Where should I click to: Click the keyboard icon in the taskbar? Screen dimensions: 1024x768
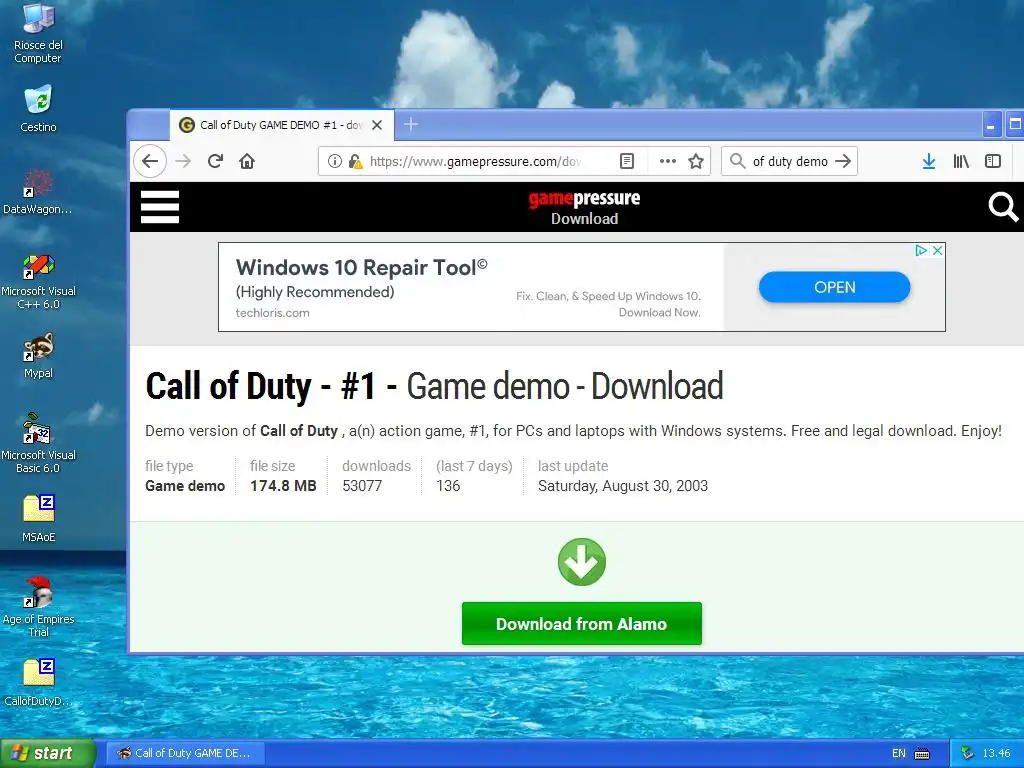[x=921, y=754]
